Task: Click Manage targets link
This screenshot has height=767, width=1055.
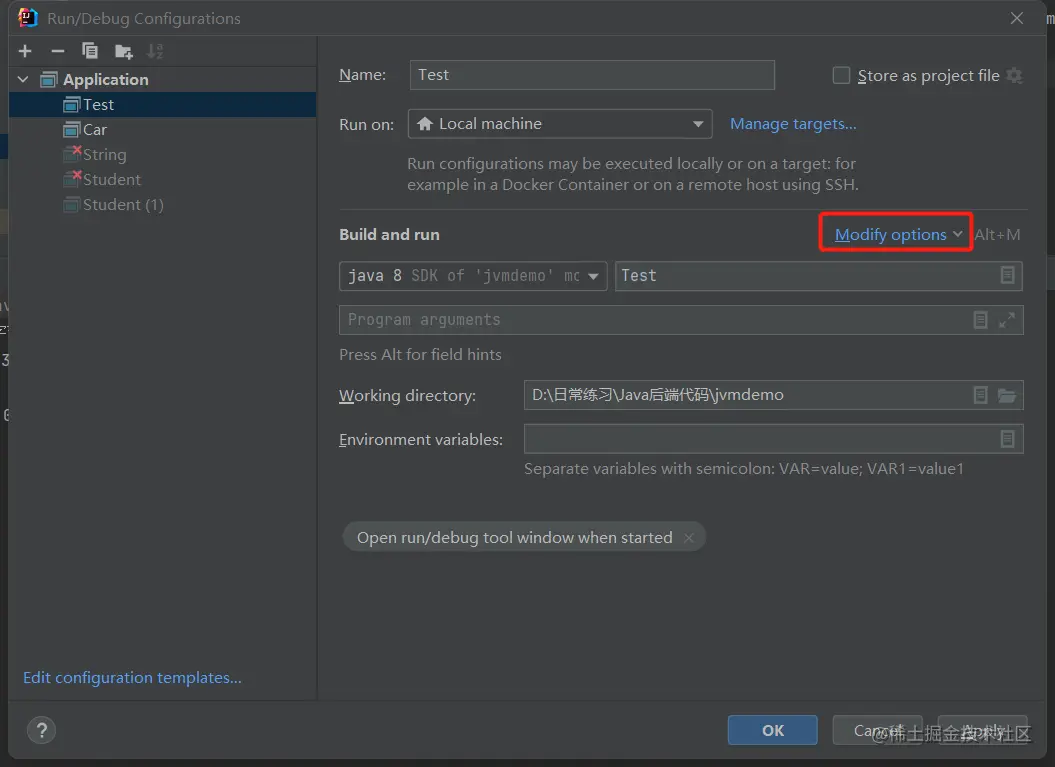Action: (x=793, y=124)
